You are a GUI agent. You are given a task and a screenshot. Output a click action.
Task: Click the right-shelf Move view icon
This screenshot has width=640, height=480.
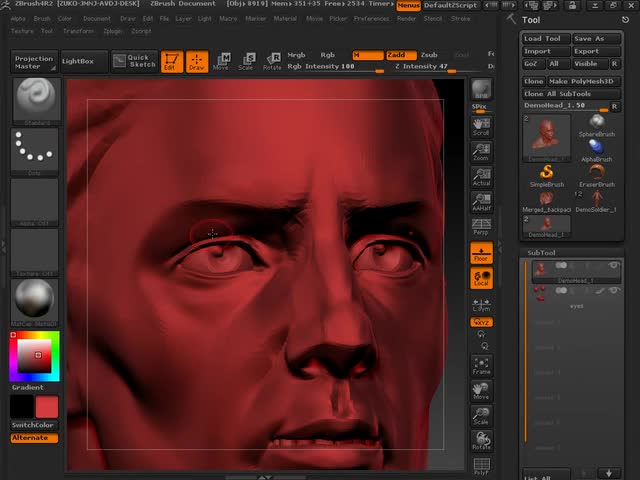point(482,391)
